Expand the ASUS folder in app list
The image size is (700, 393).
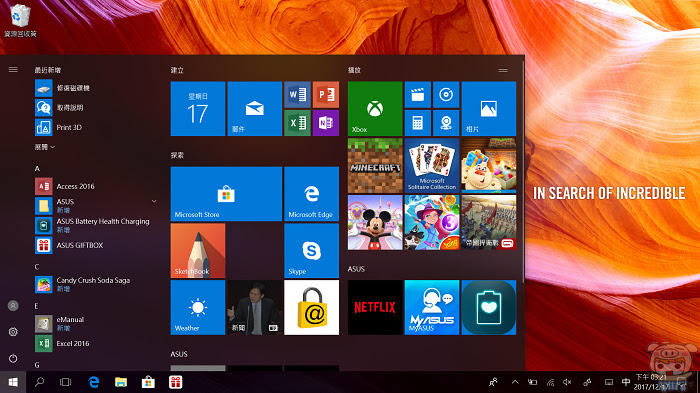[154, 201]
